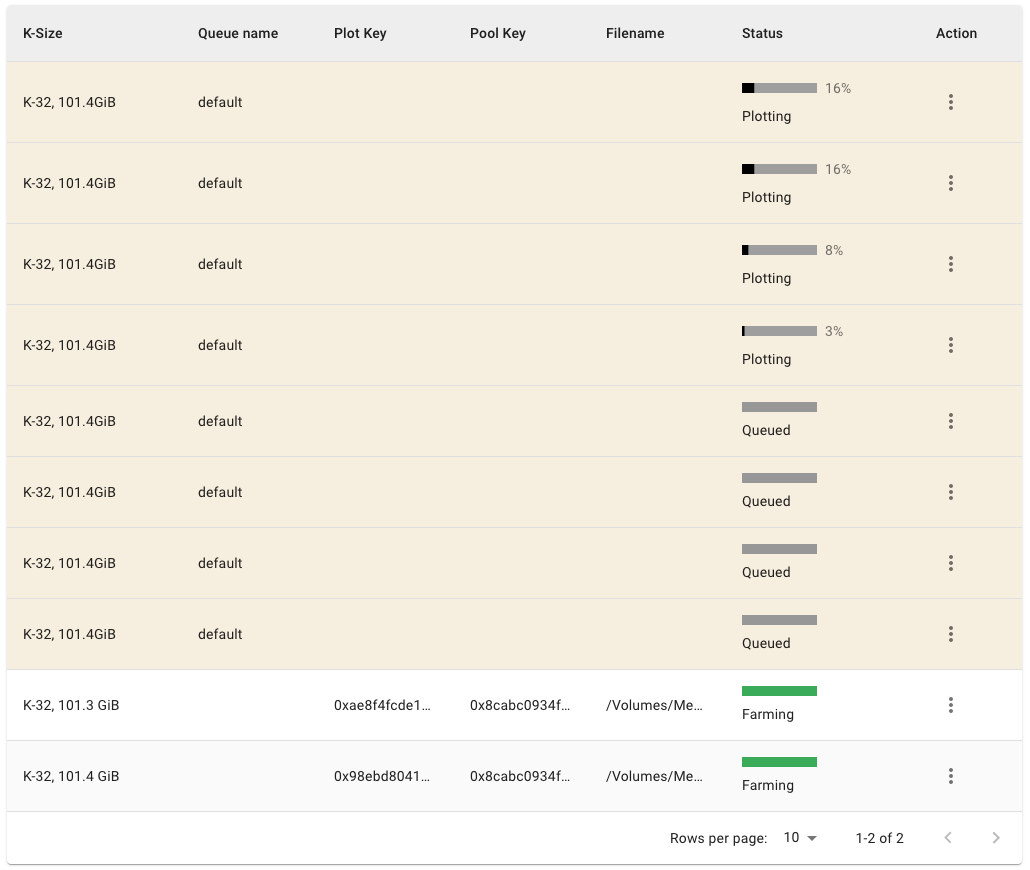The height and width of the screenshot is (870, 1030).
Task: Open actions menu for 101.4 GiB farming plot
Action: [950, 776]
